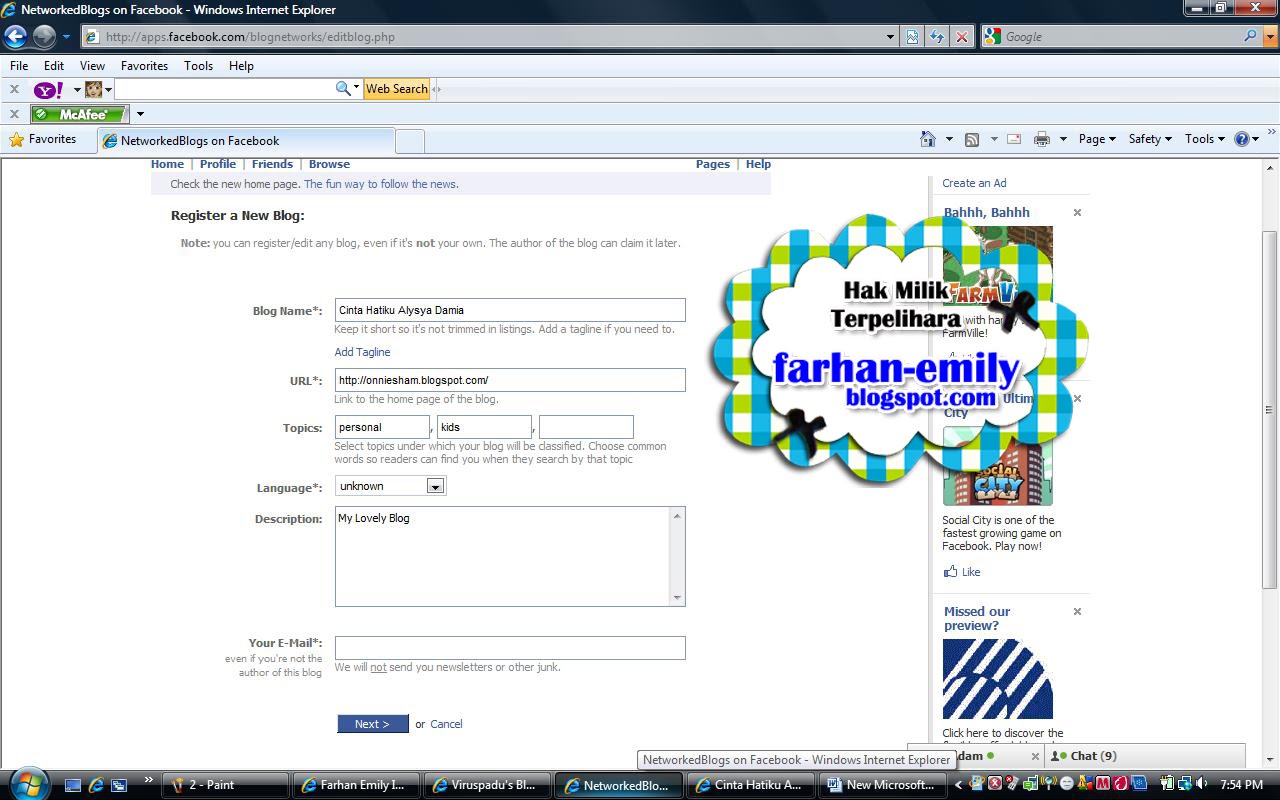Dismiss the Missed our preview ad X
Image resolution: width=1280 pixels, height=800 pixels.
tap(1077, 611)
